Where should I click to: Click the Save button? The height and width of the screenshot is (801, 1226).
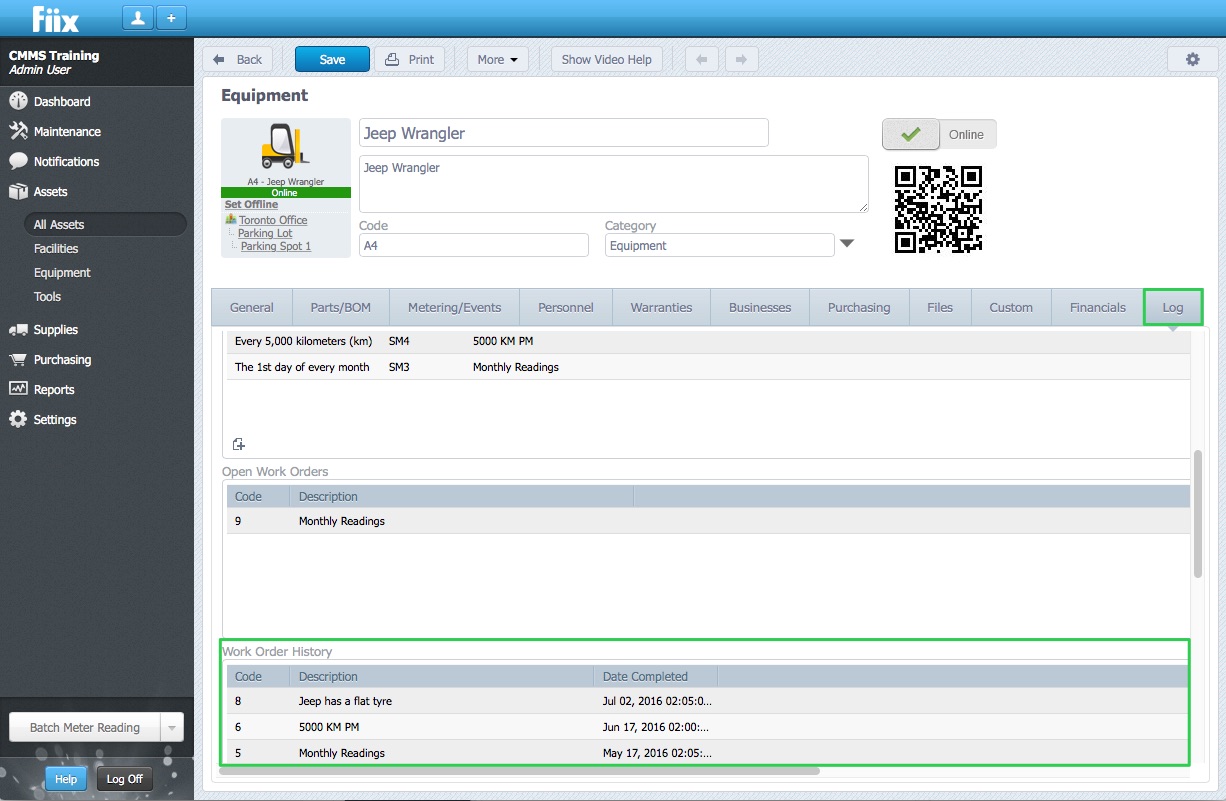coord(332,59)
